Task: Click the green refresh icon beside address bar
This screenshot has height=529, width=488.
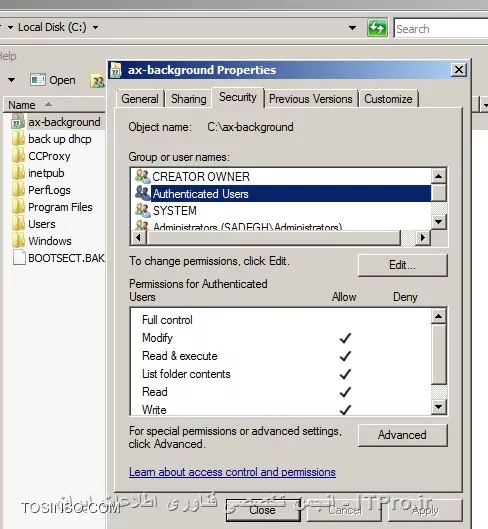Action: 377,28
